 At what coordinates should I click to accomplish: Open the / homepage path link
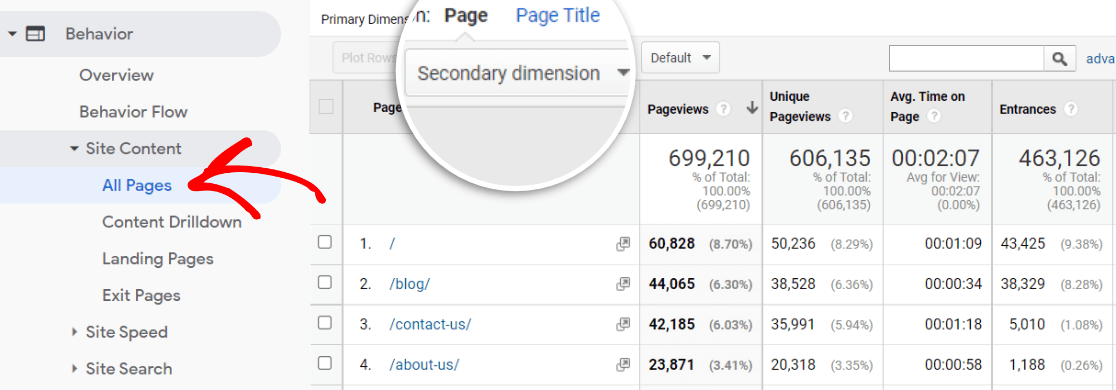(x=392, y=244)
